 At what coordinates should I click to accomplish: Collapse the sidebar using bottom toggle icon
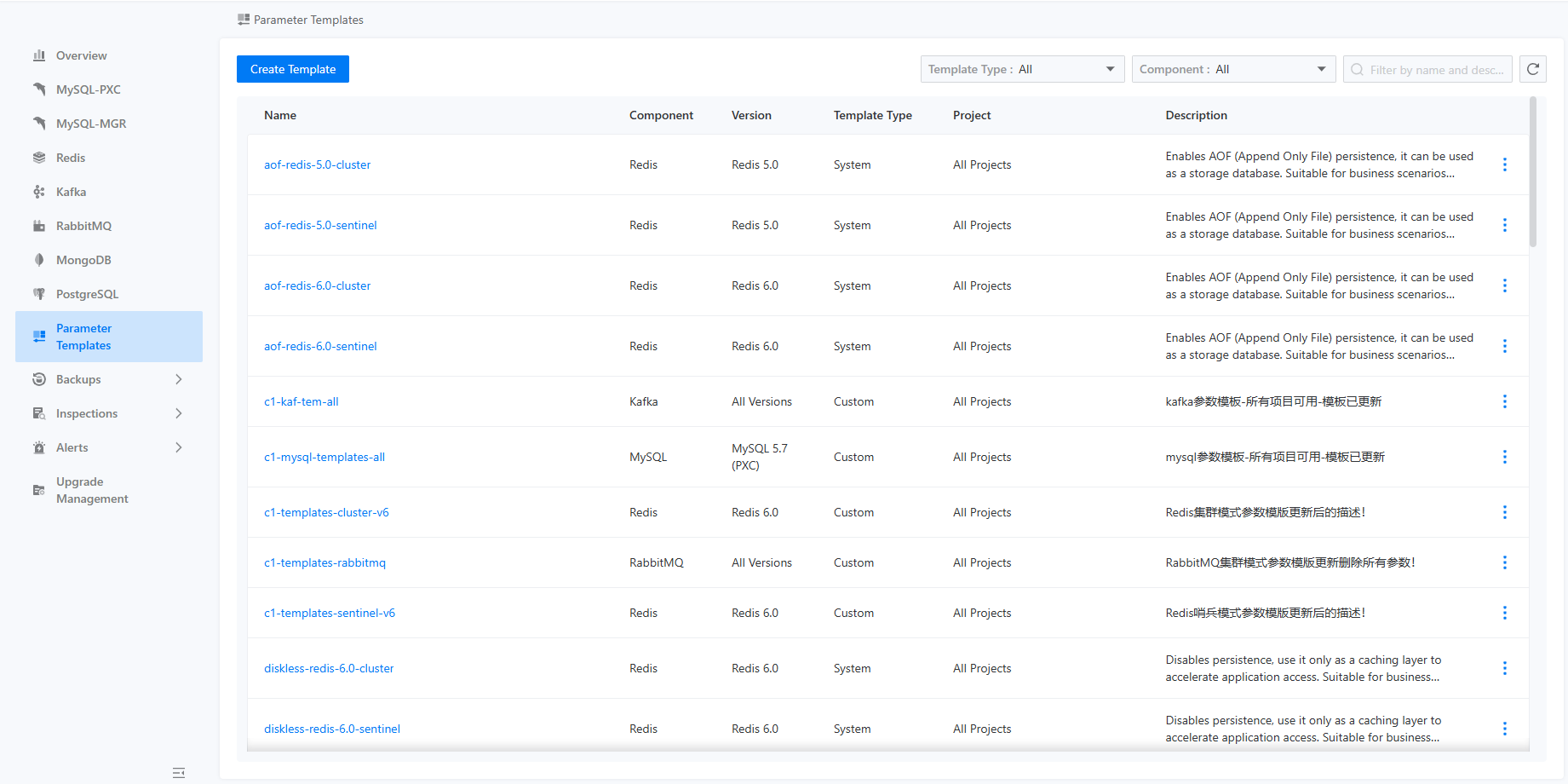179,773
